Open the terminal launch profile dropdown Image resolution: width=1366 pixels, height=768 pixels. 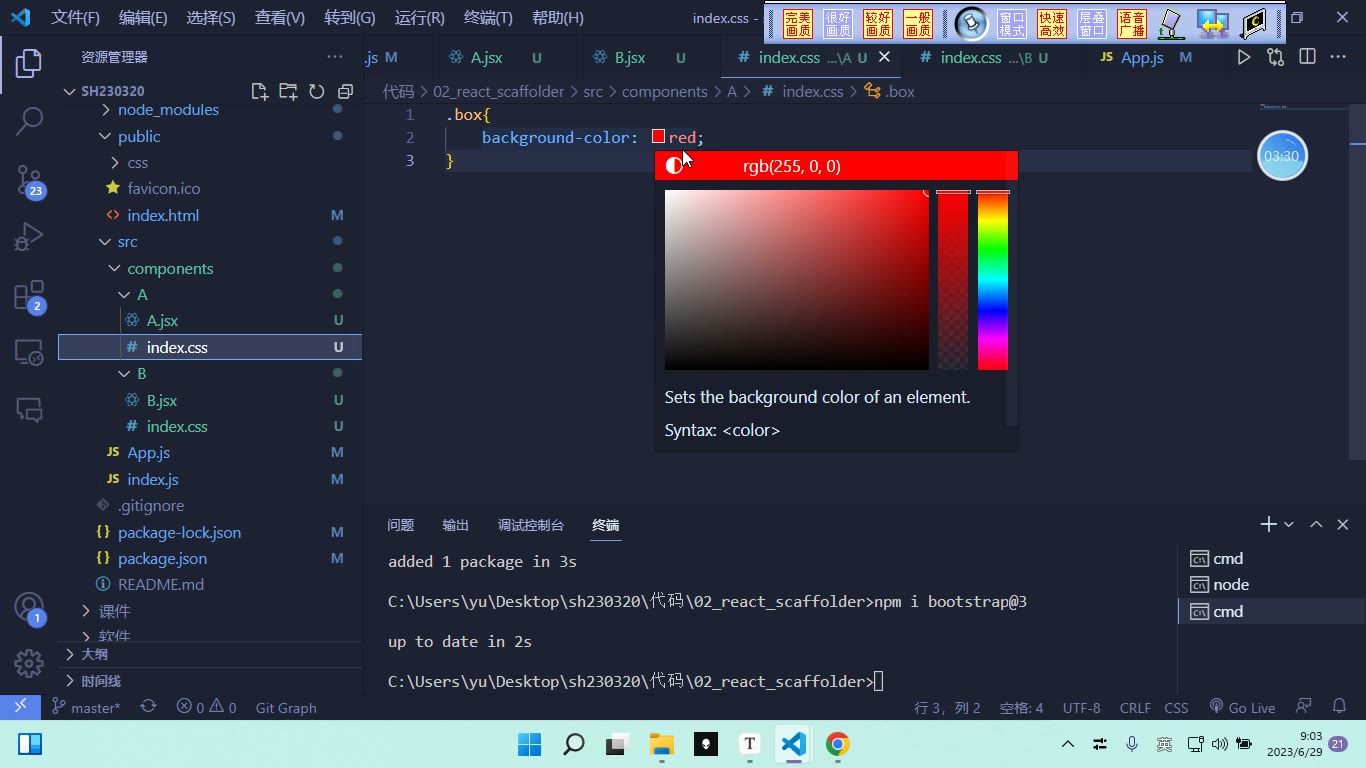pyautogui.click(x=1289, y=524)
